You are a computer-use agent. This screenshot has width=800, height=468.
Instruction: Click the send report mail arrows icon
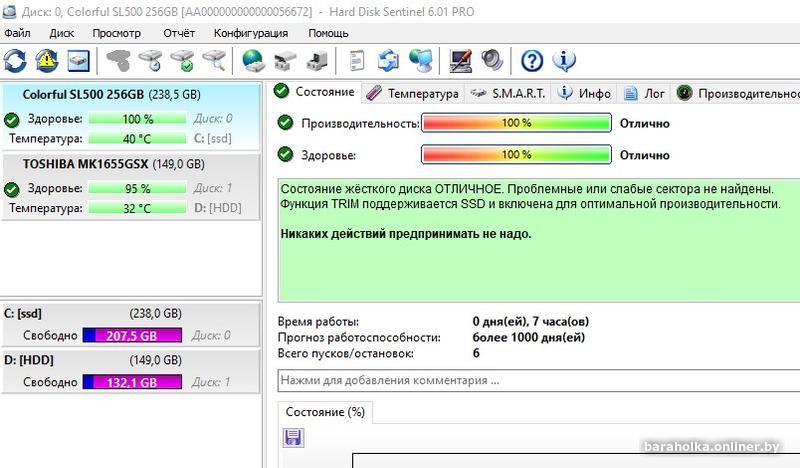click(x=388, y=61)
